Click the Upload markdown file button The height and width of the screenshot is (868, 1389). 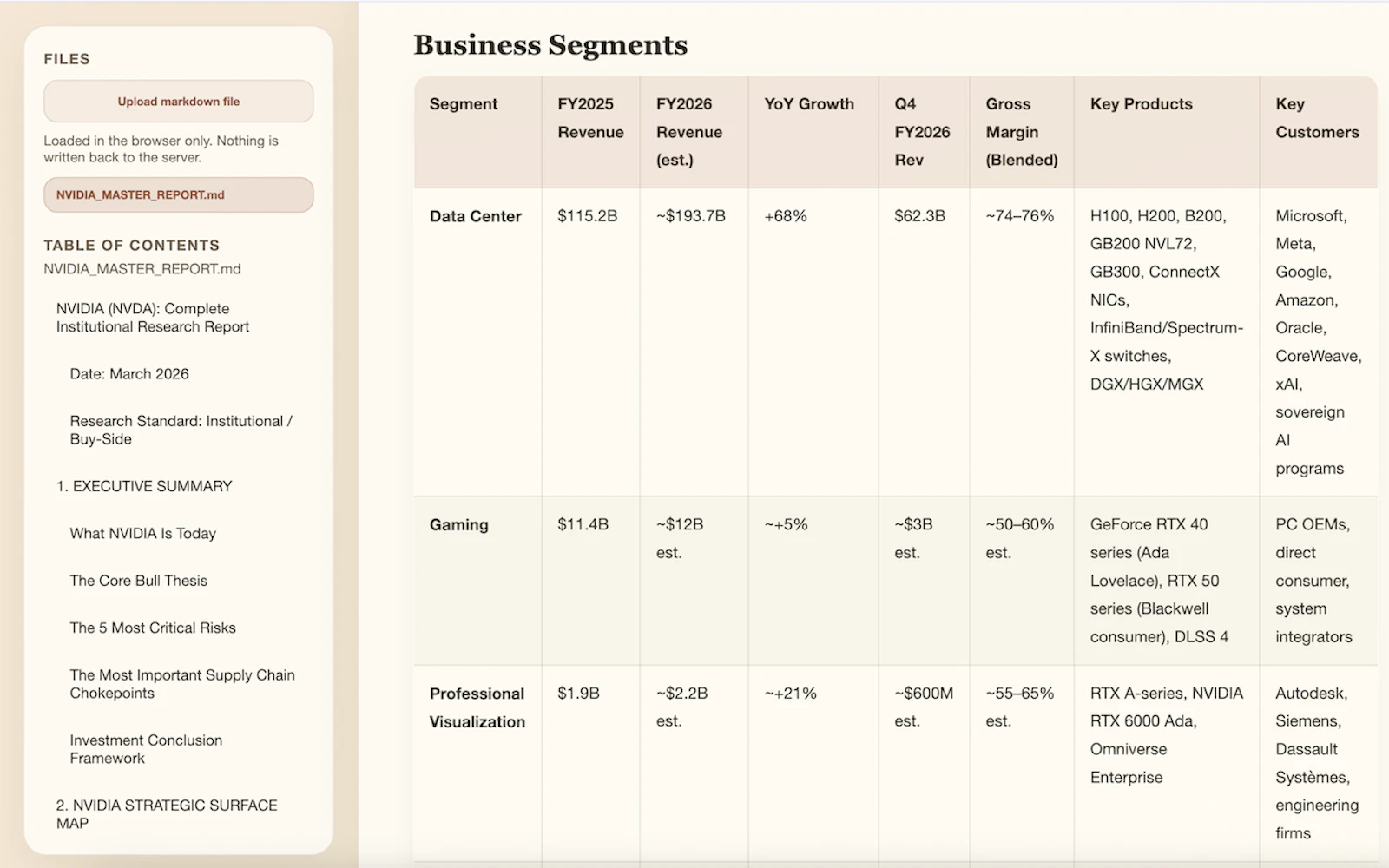tap(179, 102)
